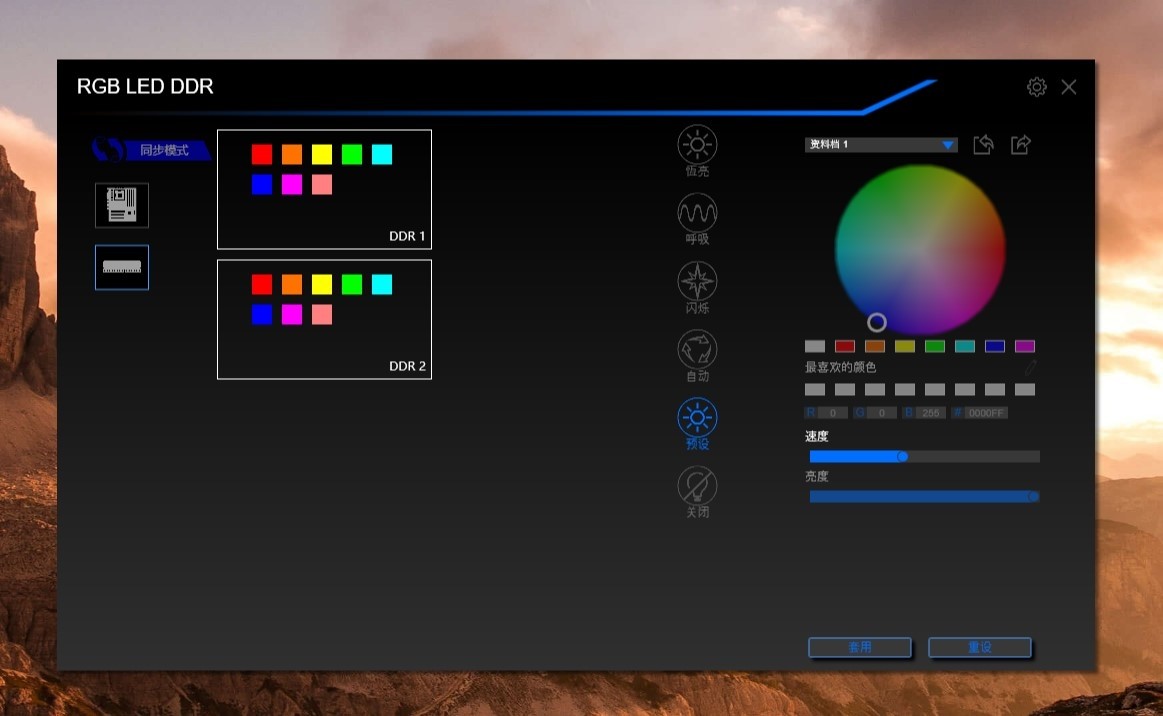This screenshot has height=716, width=1163.
Task: Edit favorite colors with pencil icon
Action: click(1030, 368)
